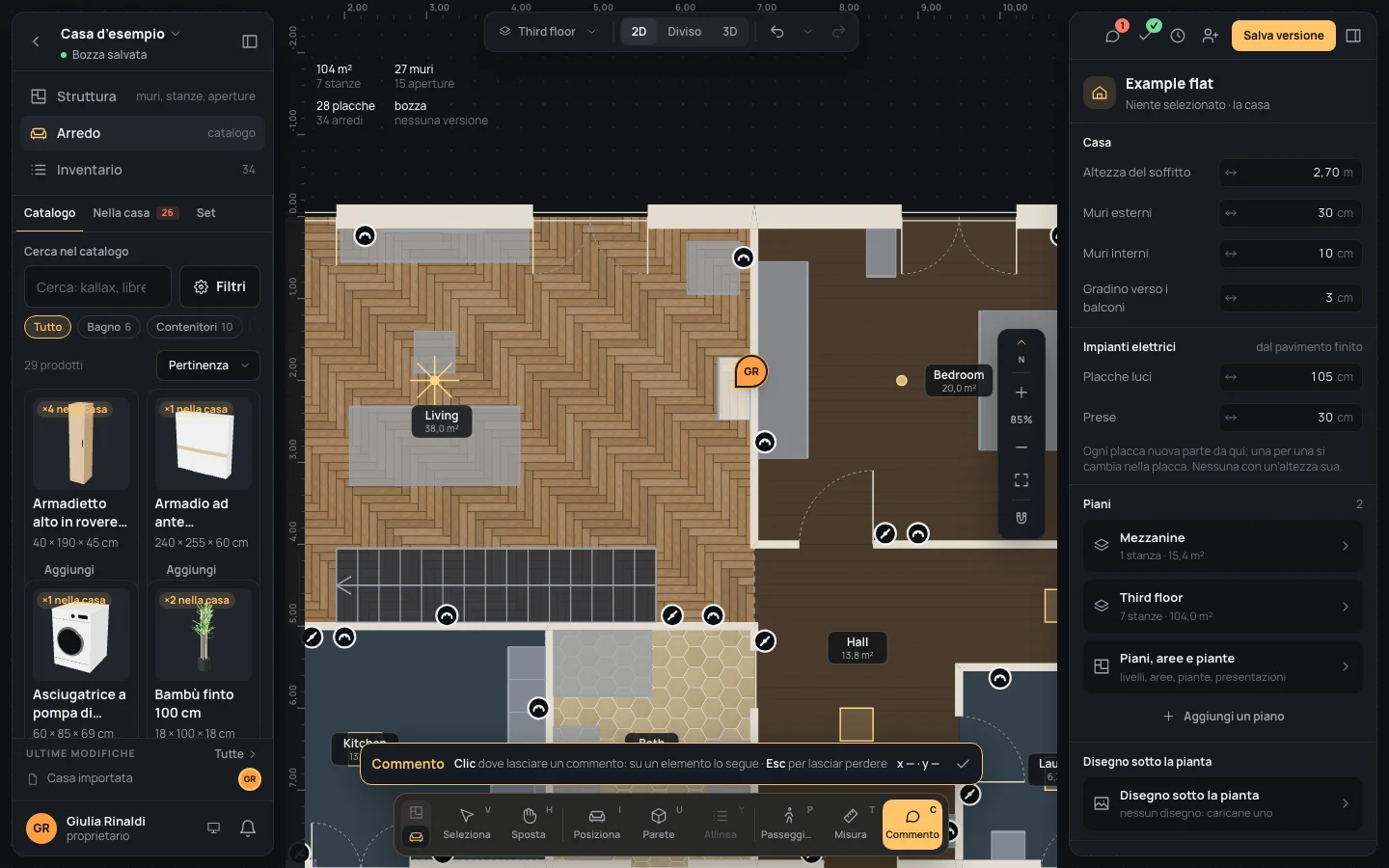
Task: Add the Armadietto alto in rovere item
Action: click(x=69, y=570)
